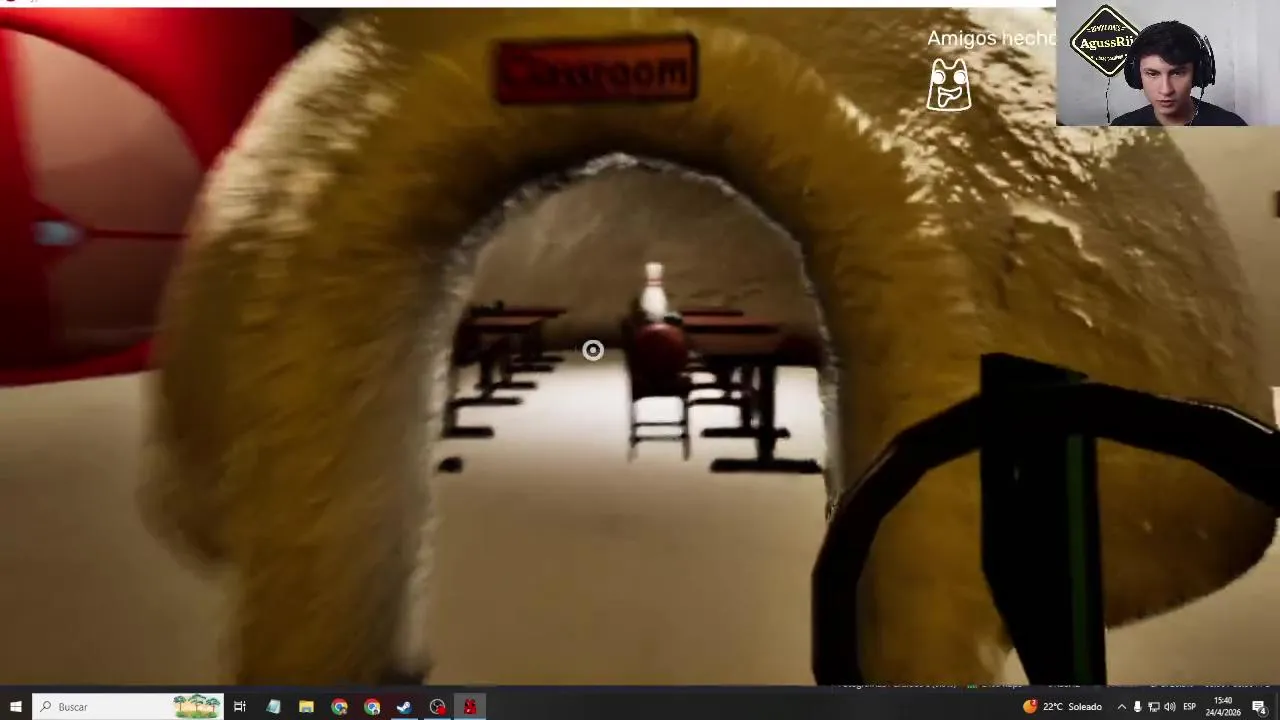This screenshot has width=1280, height=720.
Task: Open the network tray icon
Action: (x=1153, y=707)
